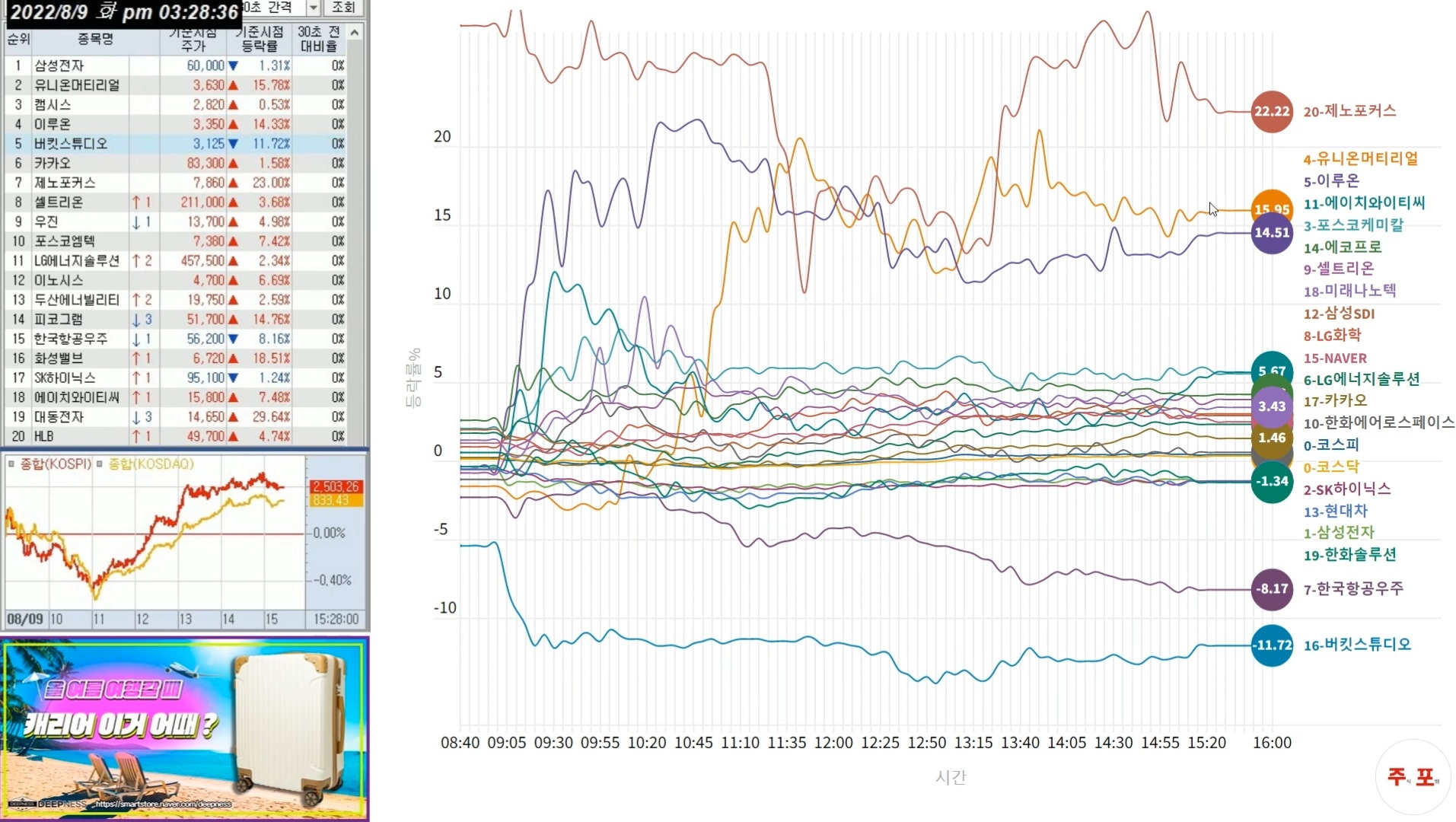Select legend entry 11-에이치와이티씨
Screen dimensions: 1456x822
(x=1364, y=203)
